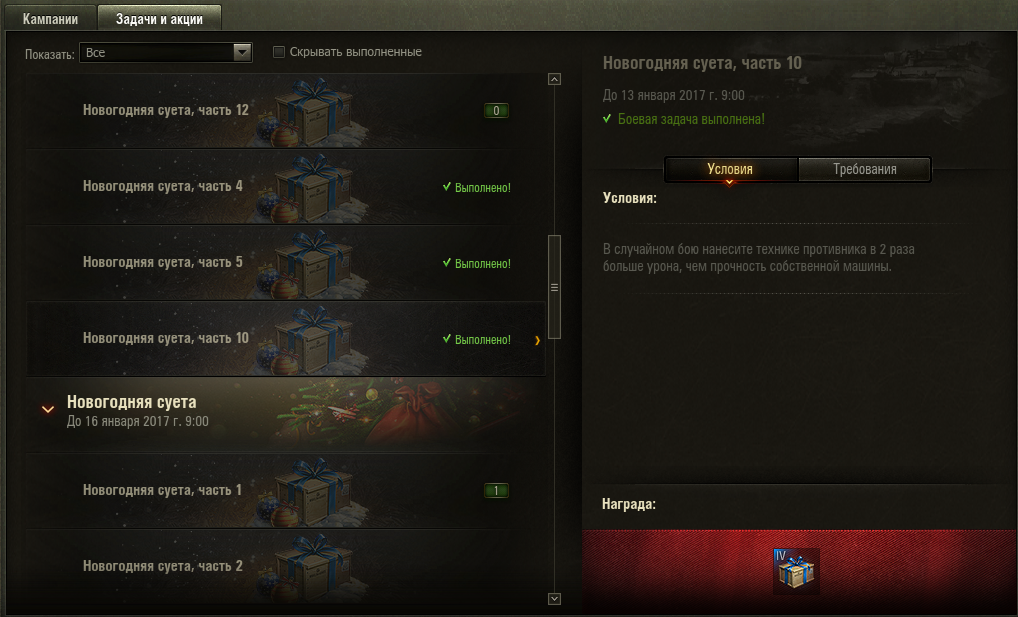This screenshot has height=617, width=1018.
Task: Open the Показать filter dropdown
Action: click(166, 53)
